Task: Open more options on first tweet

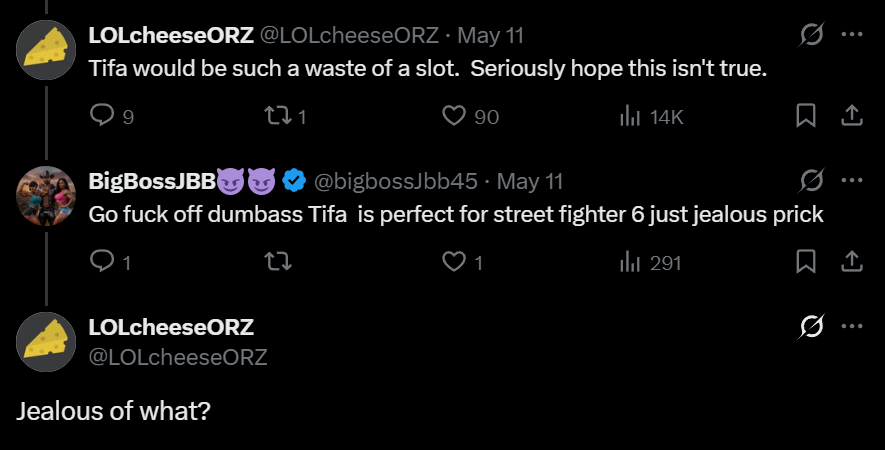Action: pos(852,34)
